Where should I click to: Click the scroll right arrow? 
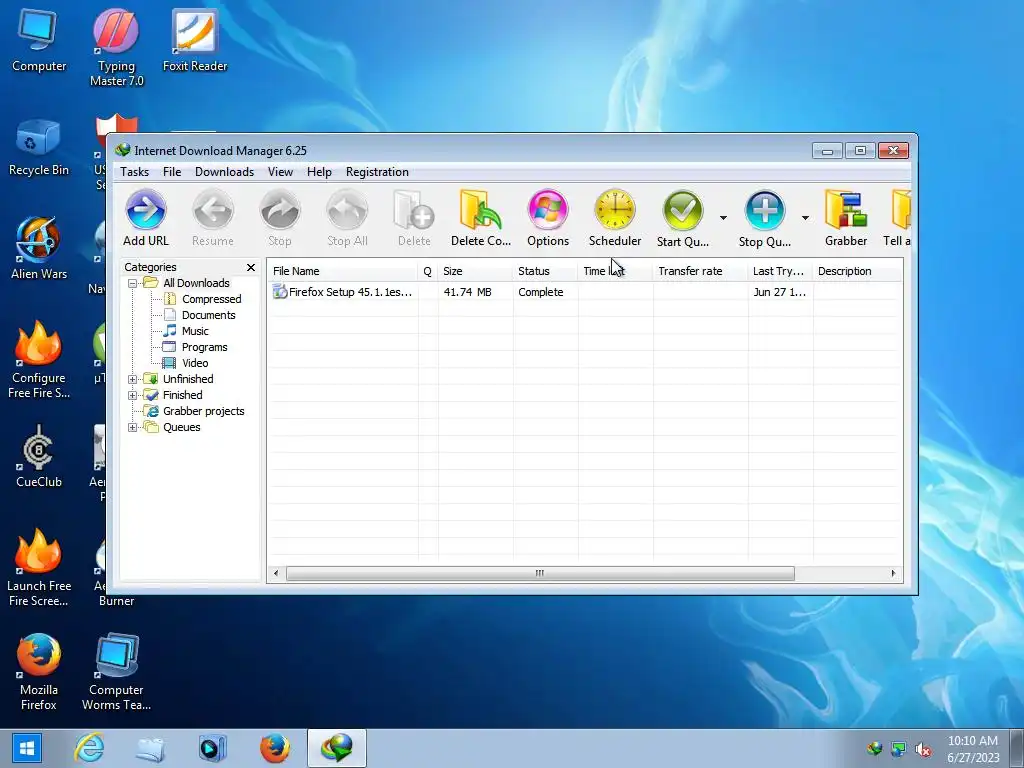click(x=893, y=573)
